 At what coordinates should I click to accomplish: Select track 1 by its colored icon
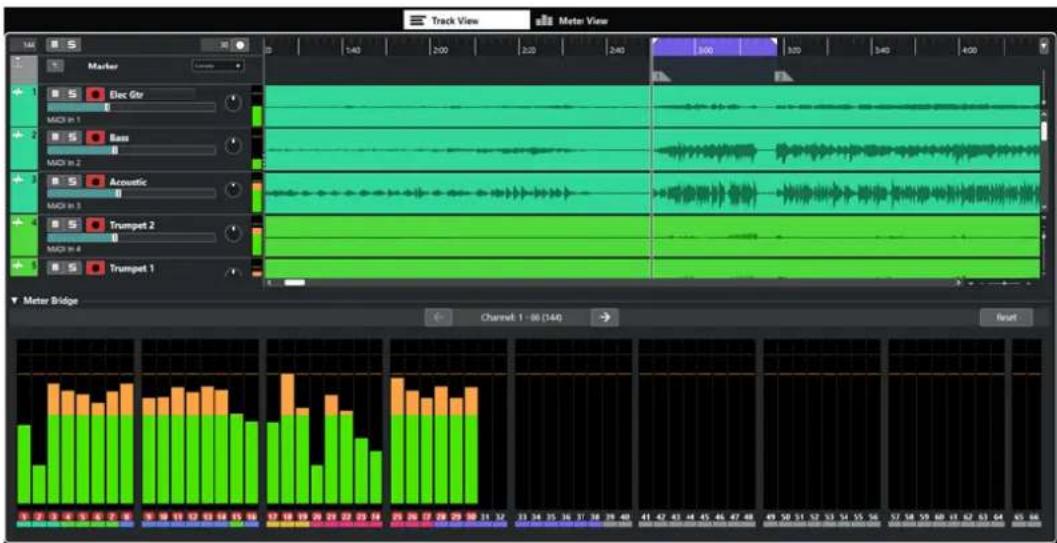point(24,106)
